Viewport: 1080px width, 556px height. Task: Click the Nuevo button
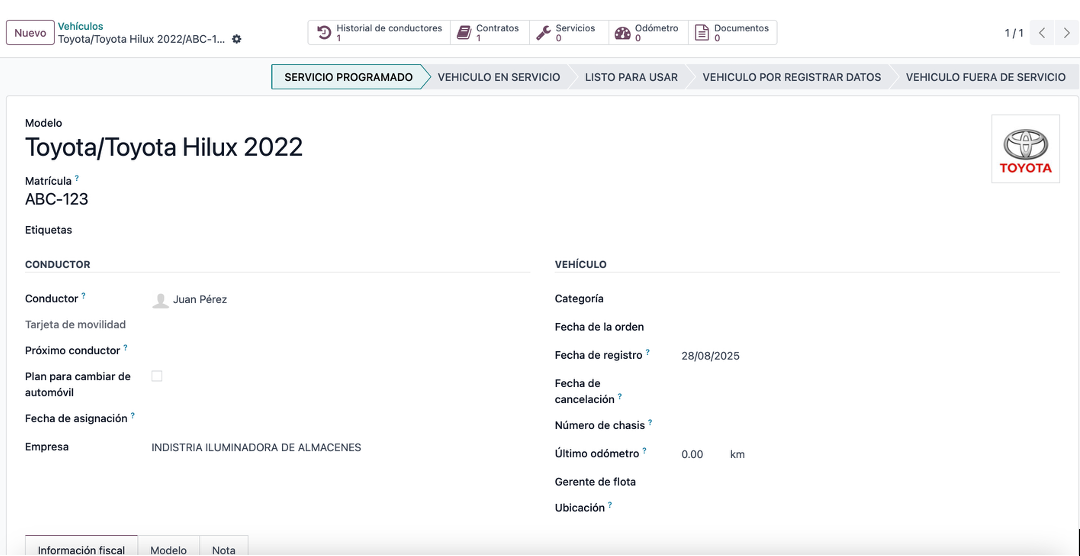click(x=30, y=33)
